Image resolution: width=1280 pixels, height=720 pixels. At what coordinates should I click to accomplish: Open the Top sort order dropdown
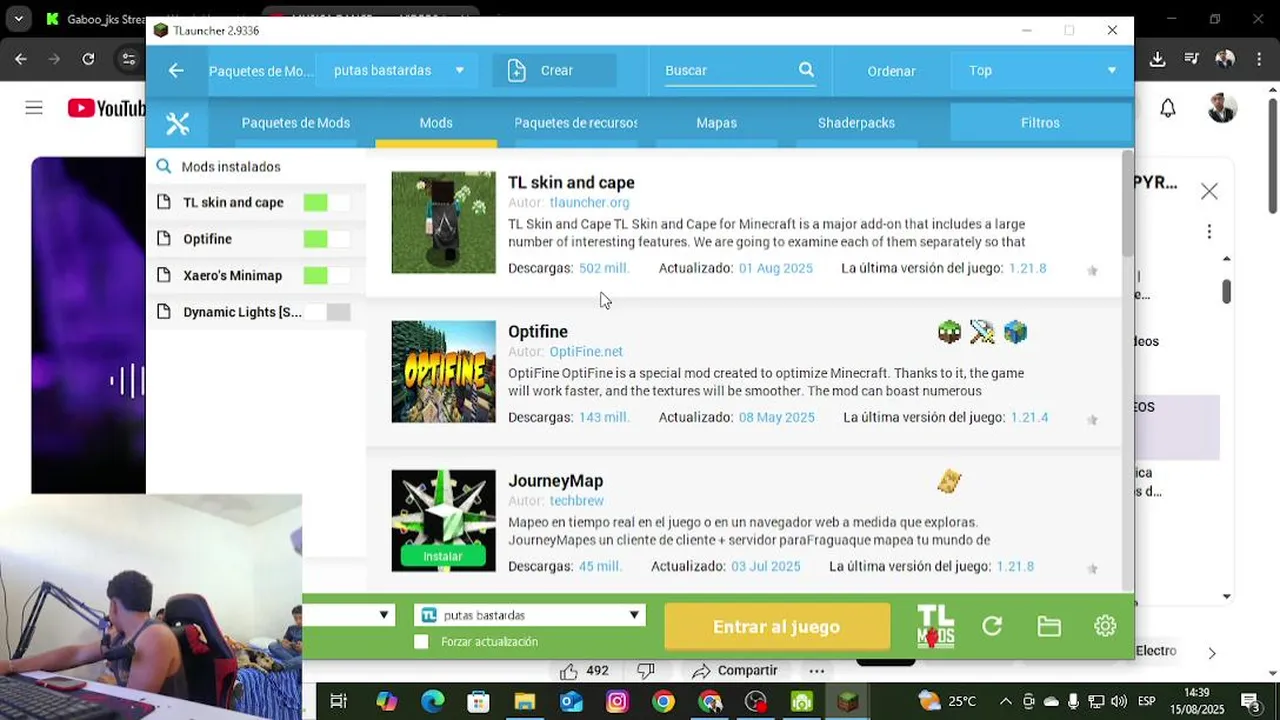[x=1042, y=70]
